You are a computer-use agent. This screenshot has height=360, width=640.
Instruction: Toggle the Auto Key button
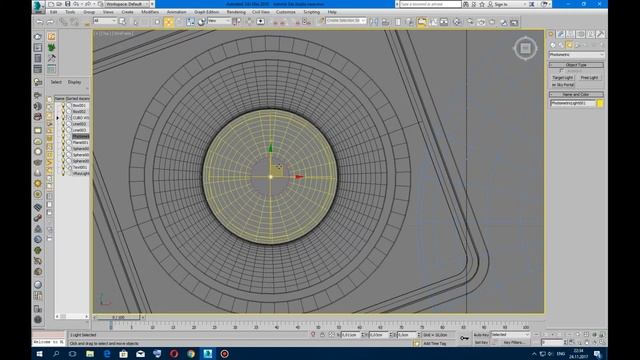tap(482, 335)
